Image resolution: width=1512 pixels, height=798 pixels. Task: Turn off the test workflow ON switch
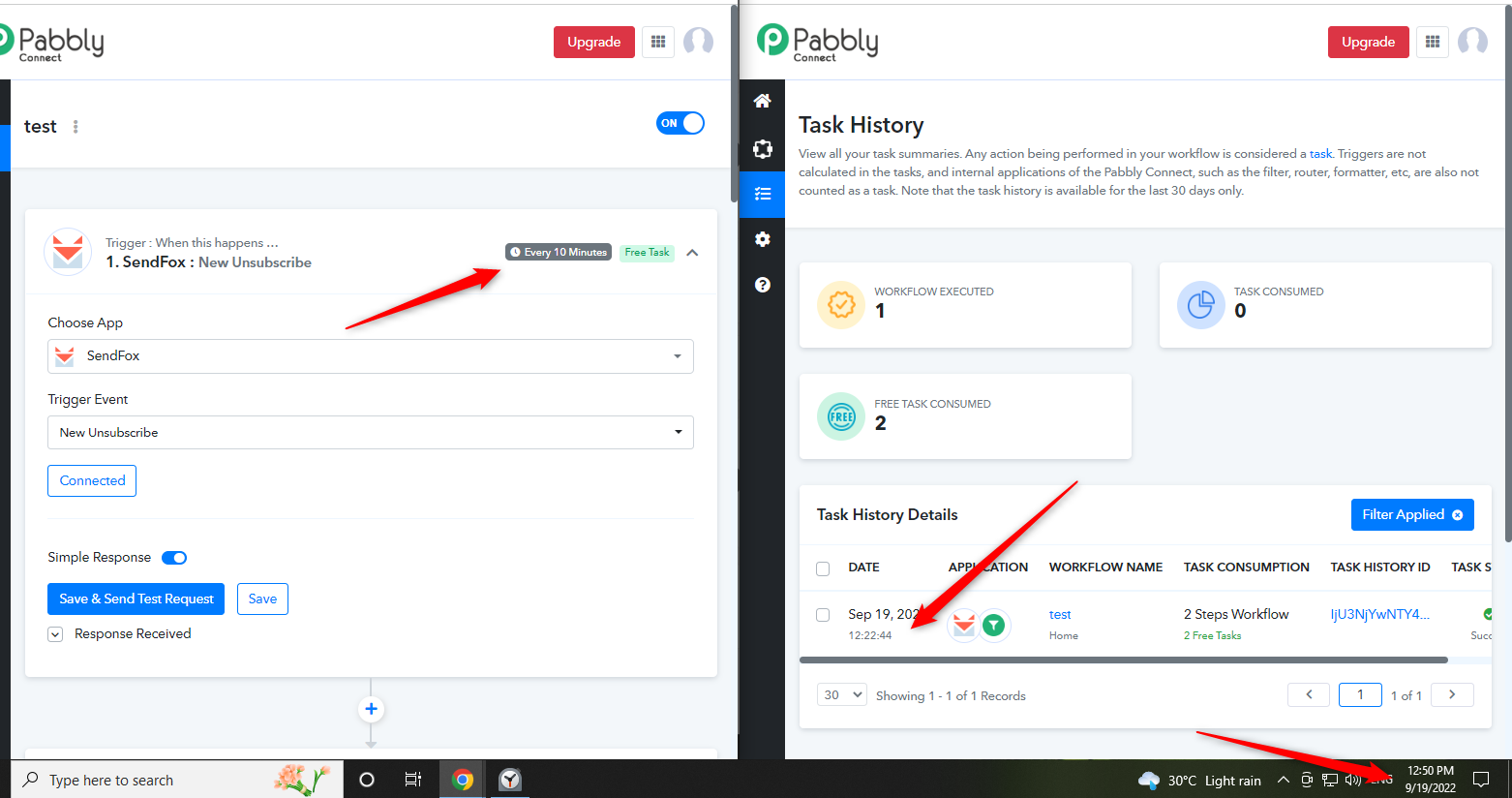[680, 123]
